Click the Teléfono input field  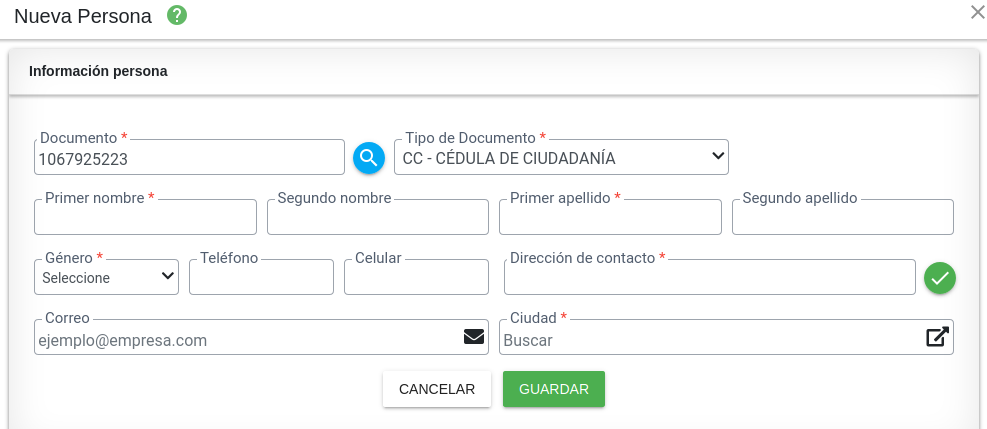[261, 277]
